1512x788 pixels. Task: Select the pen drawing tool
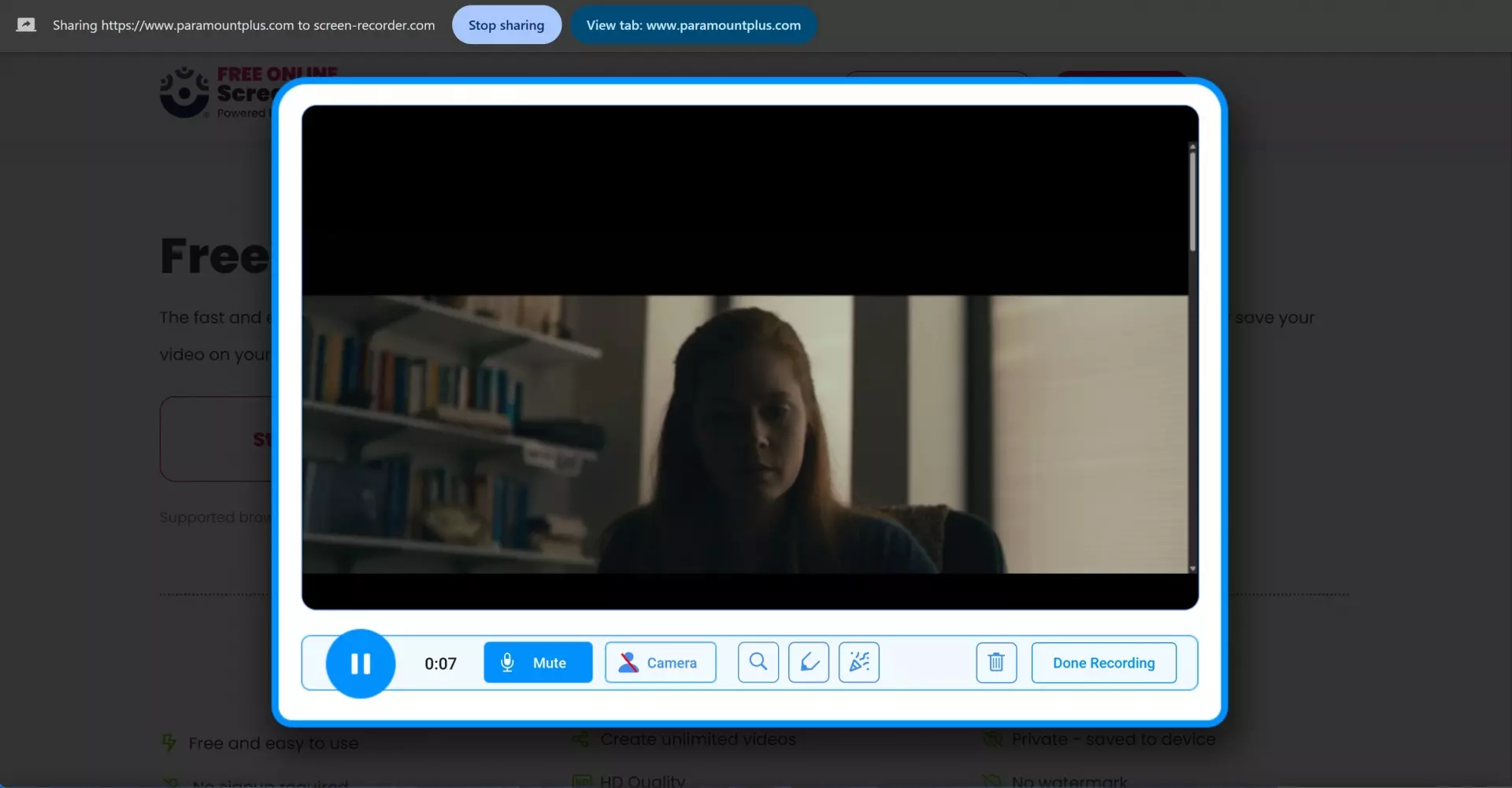point(809,662)
